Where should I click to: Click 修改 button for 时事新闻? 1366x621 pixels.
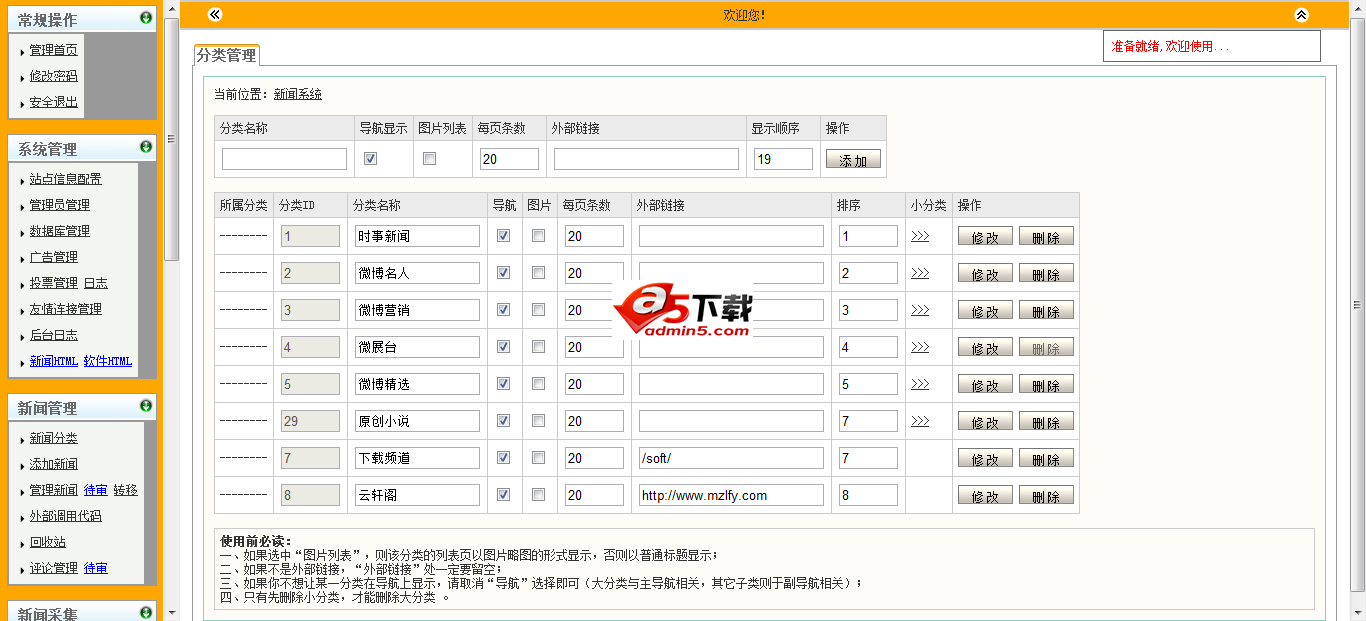point(985,237)
